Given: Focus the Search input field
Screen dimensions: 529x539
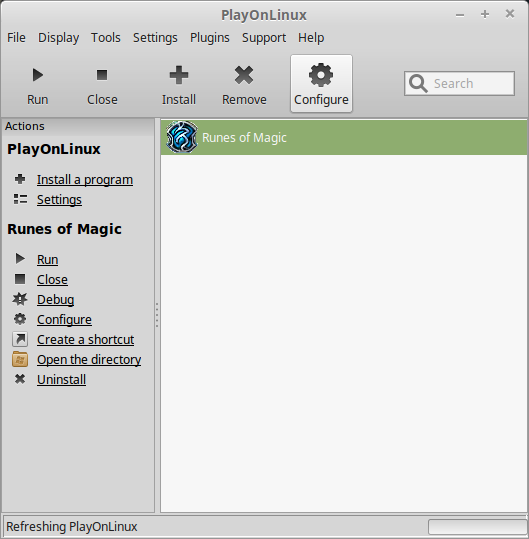Looking at the screenshot, I should coord(459,83).
